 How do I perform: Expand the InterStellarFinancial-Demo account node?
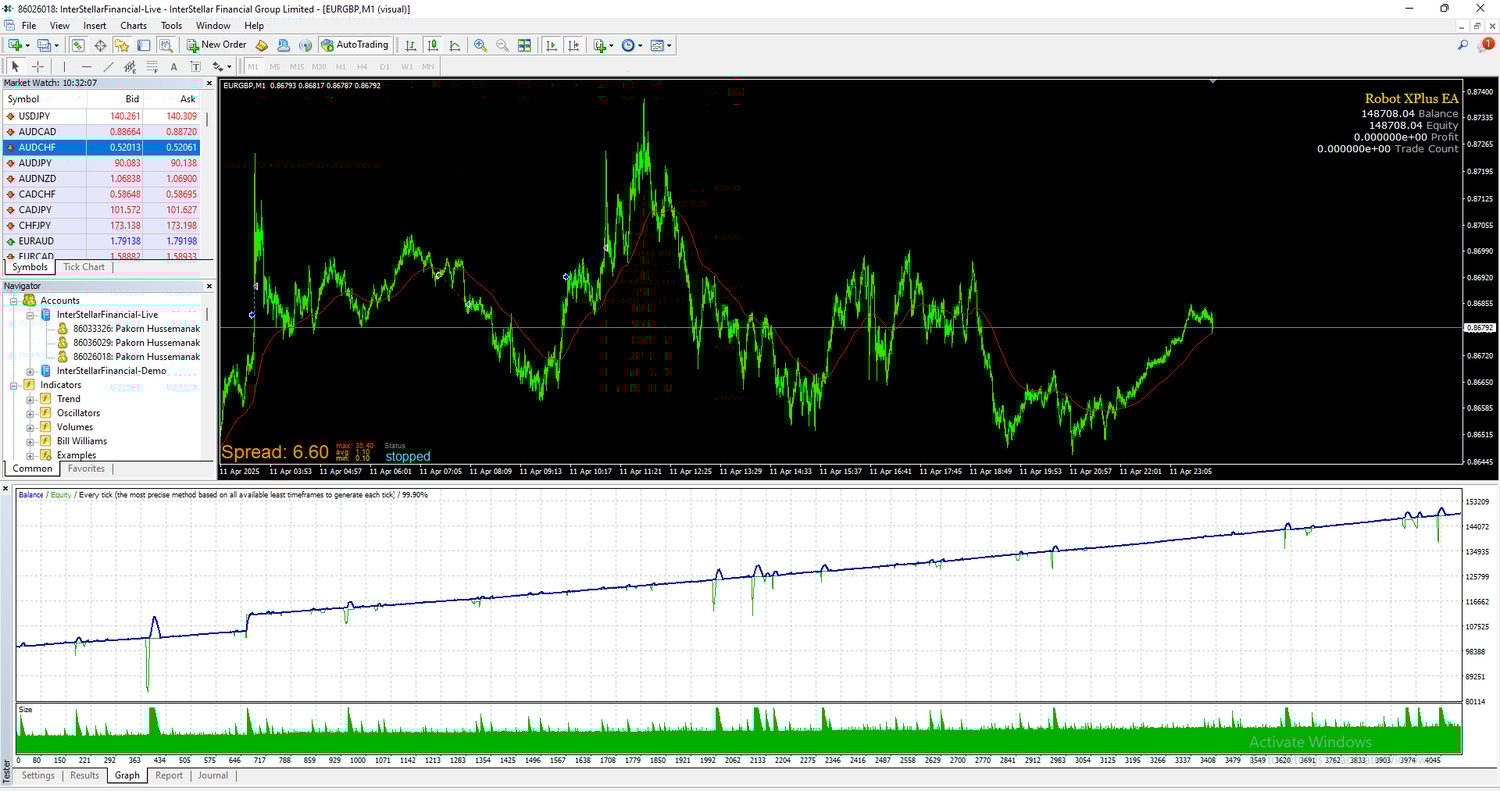click(31, 371)
